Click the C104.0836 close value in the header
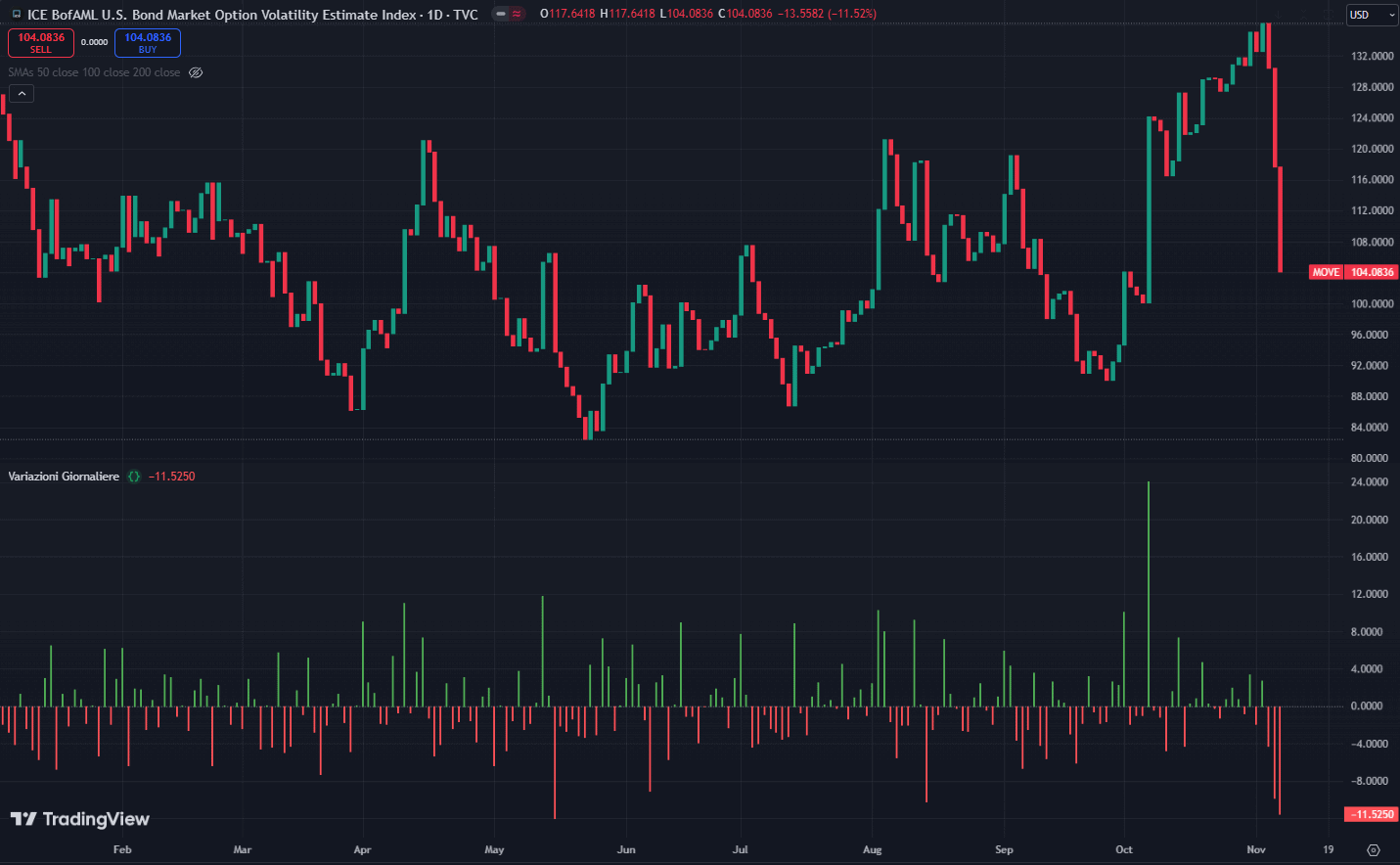1400x865 pixels. 745,14
